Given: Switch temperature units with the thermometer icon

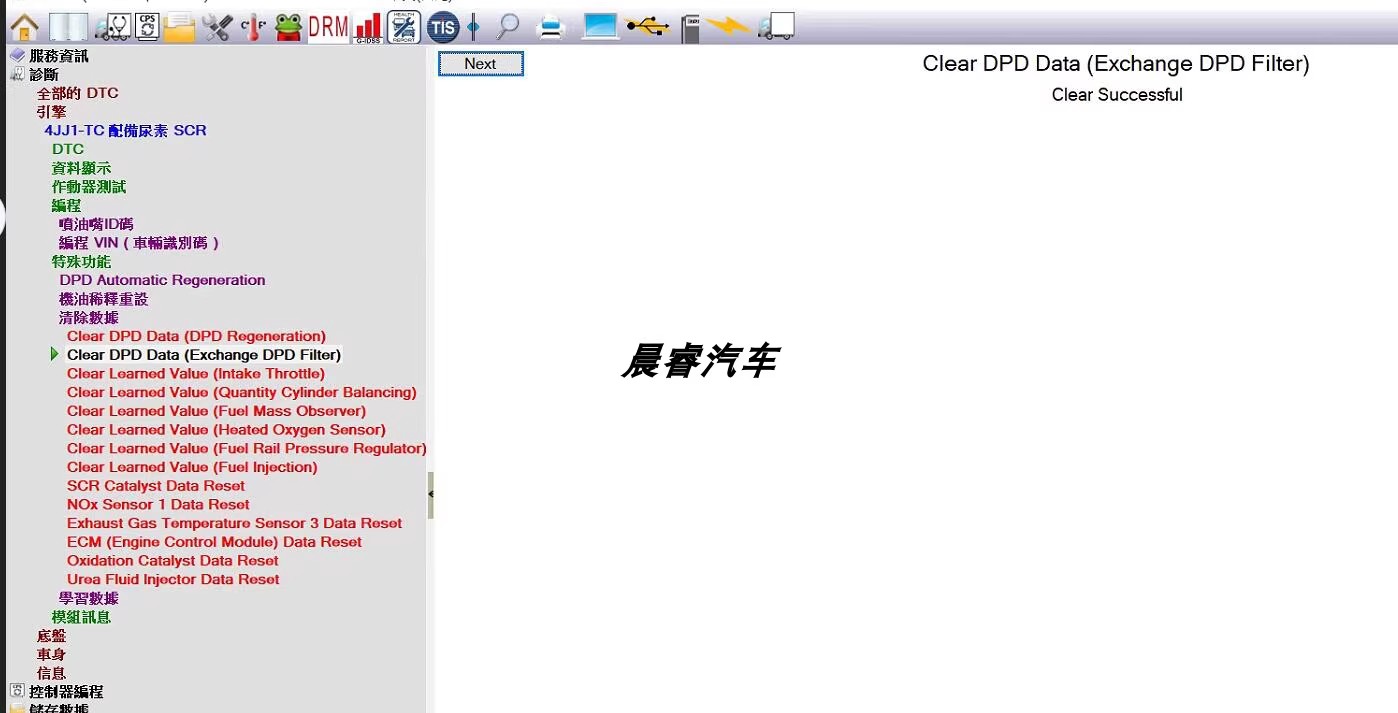Looking at the screenshot, I should [253, 27].
